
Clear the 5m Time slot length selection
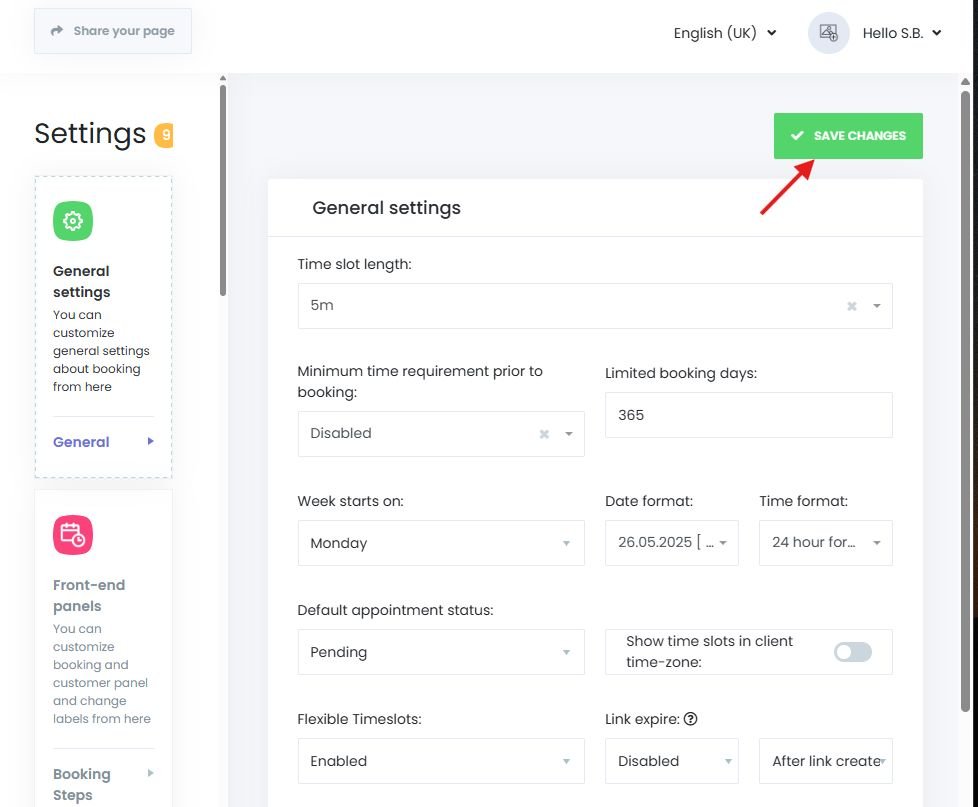click(852, 306)
